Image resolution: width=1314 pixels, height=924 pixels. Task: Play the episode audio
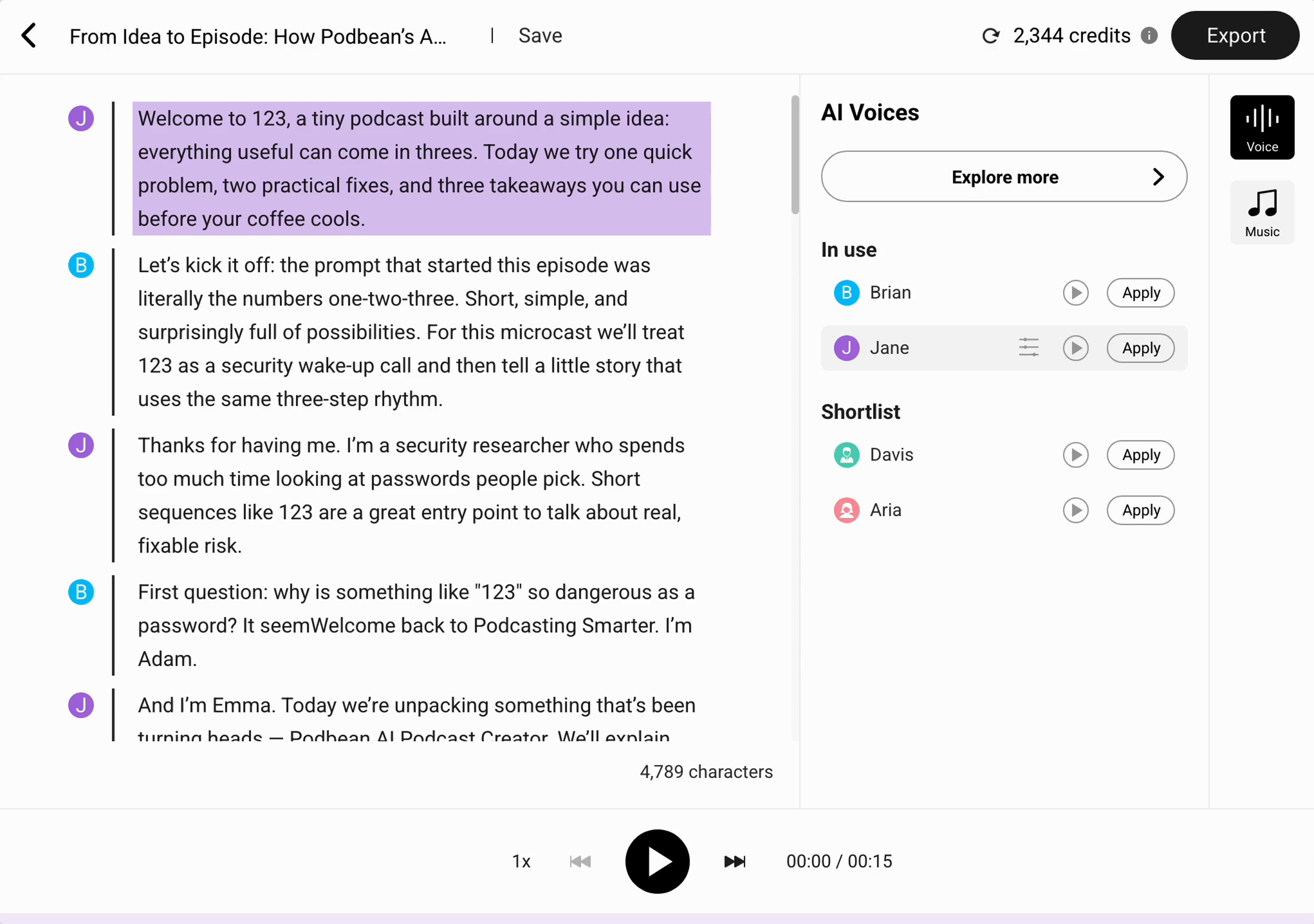pos(657,861)
